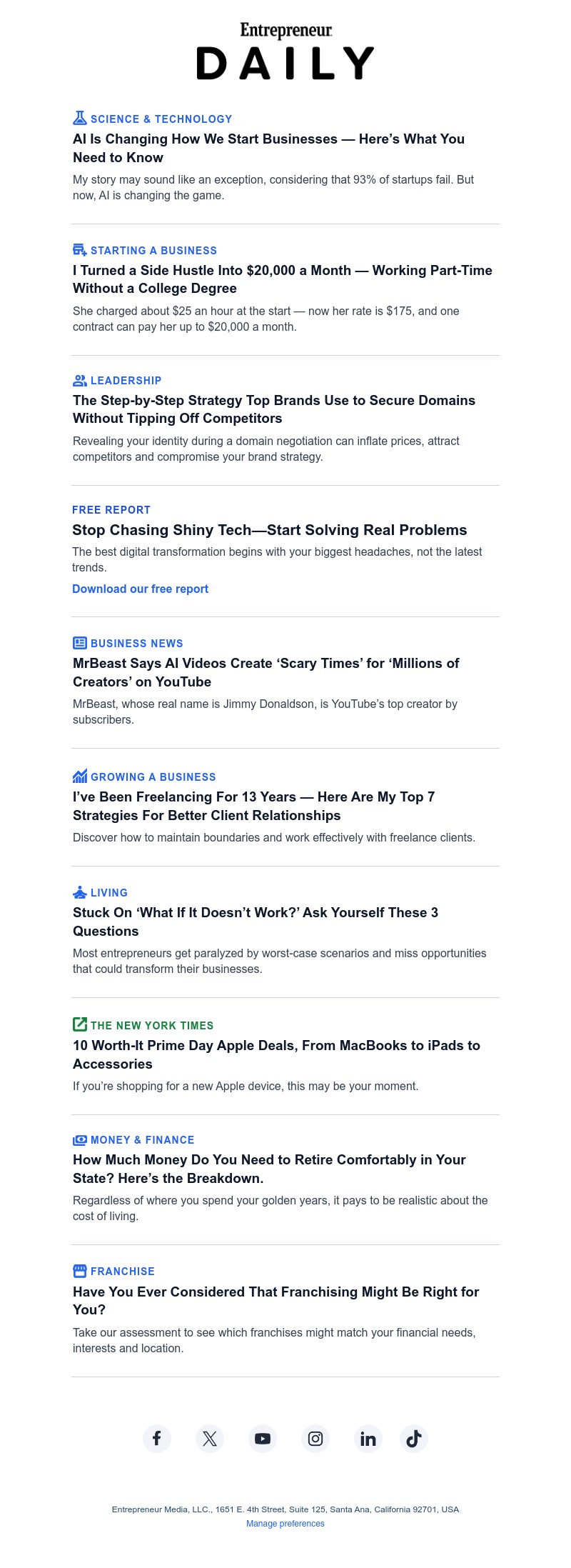Click the YouTube social icon
The width and height of the screenshot is (571, 1568).
tap(263, 1438)
